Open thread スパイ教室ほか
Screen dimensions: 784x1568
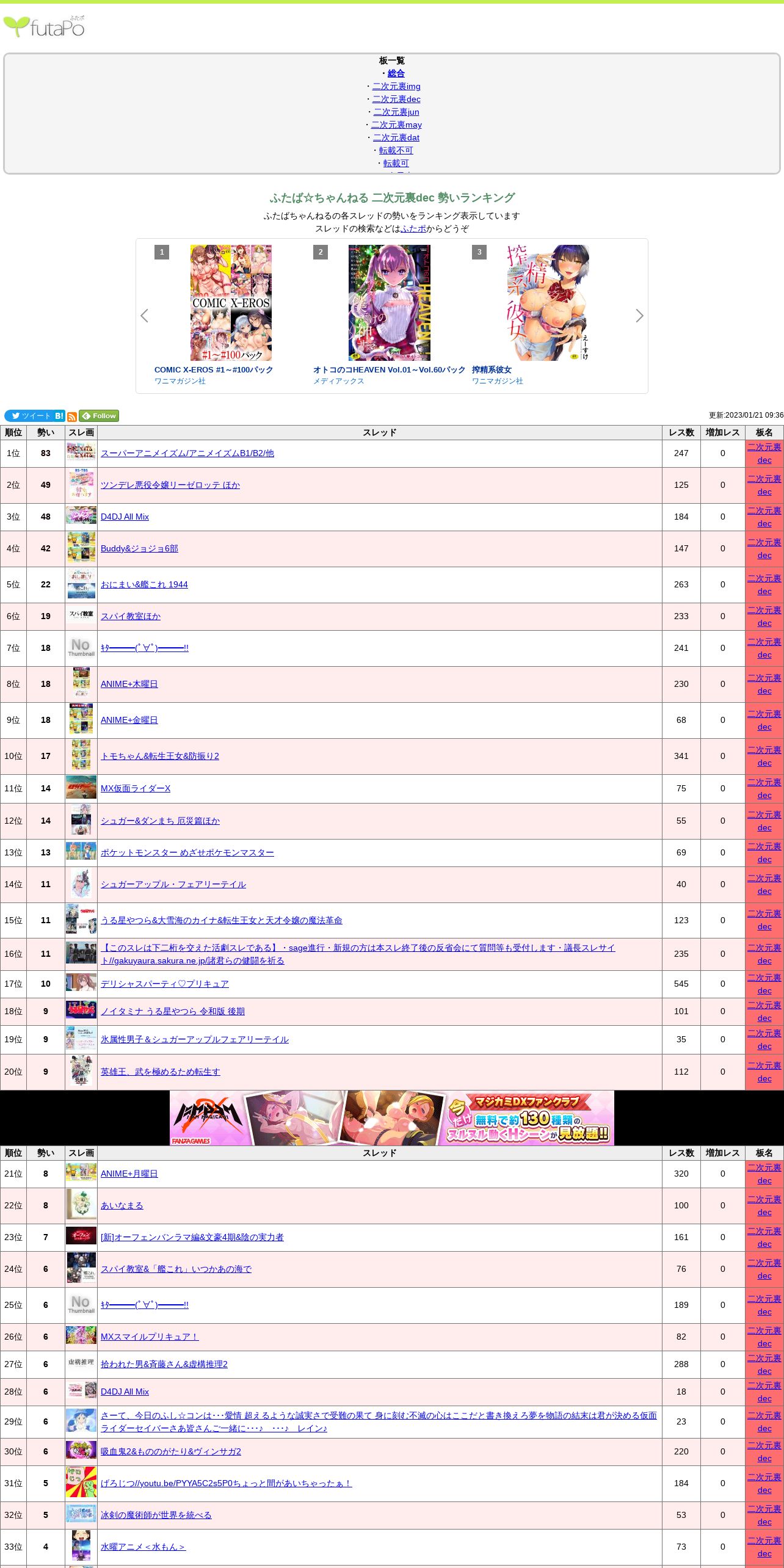click(x=131, y=616)
